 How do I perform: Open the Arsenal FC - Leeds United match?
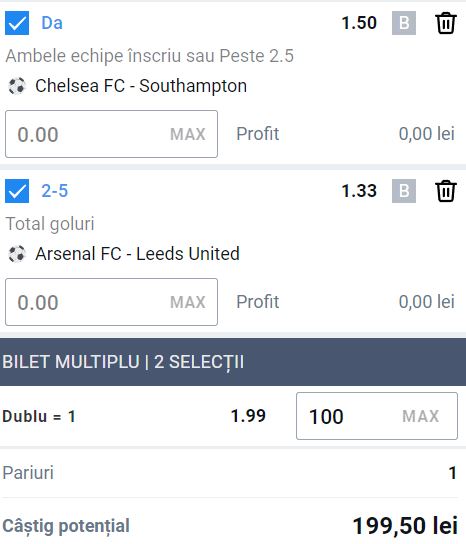tap(137, 254)
